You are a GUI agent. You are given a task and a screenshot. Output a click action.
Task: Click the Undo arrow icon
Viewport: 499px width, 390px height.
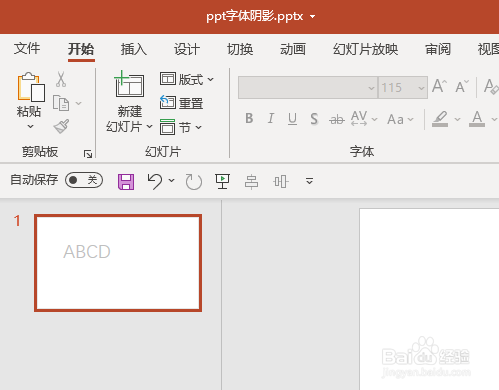click(x=155, y=181)
